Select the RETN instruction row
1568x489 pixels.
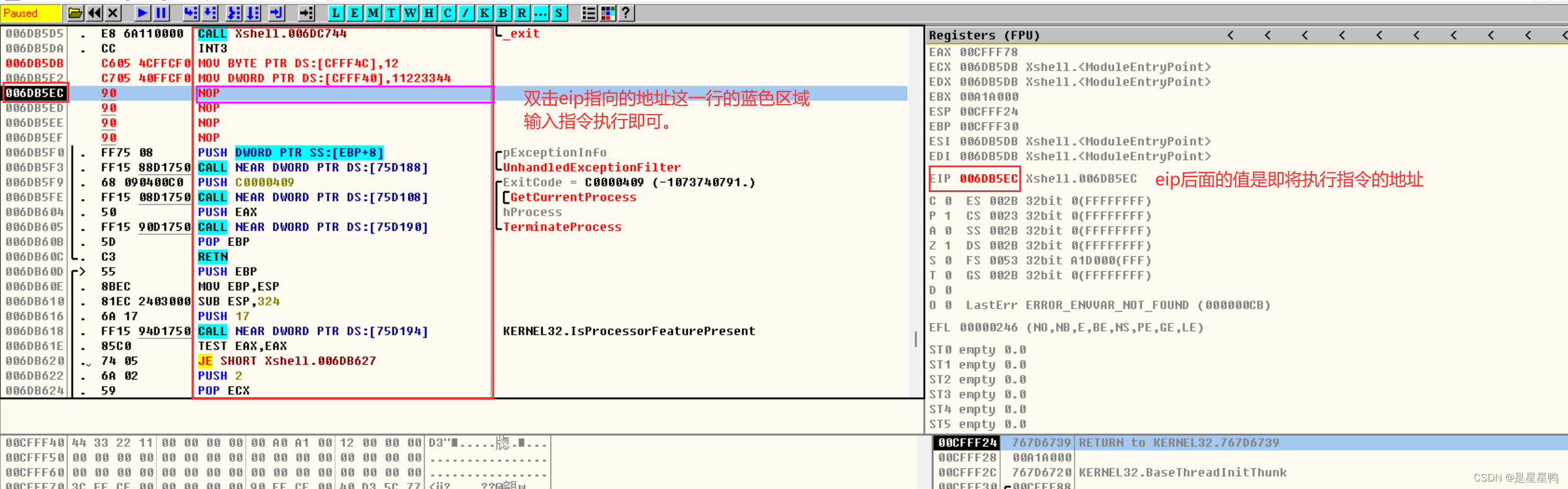click(x=213, y=257)
